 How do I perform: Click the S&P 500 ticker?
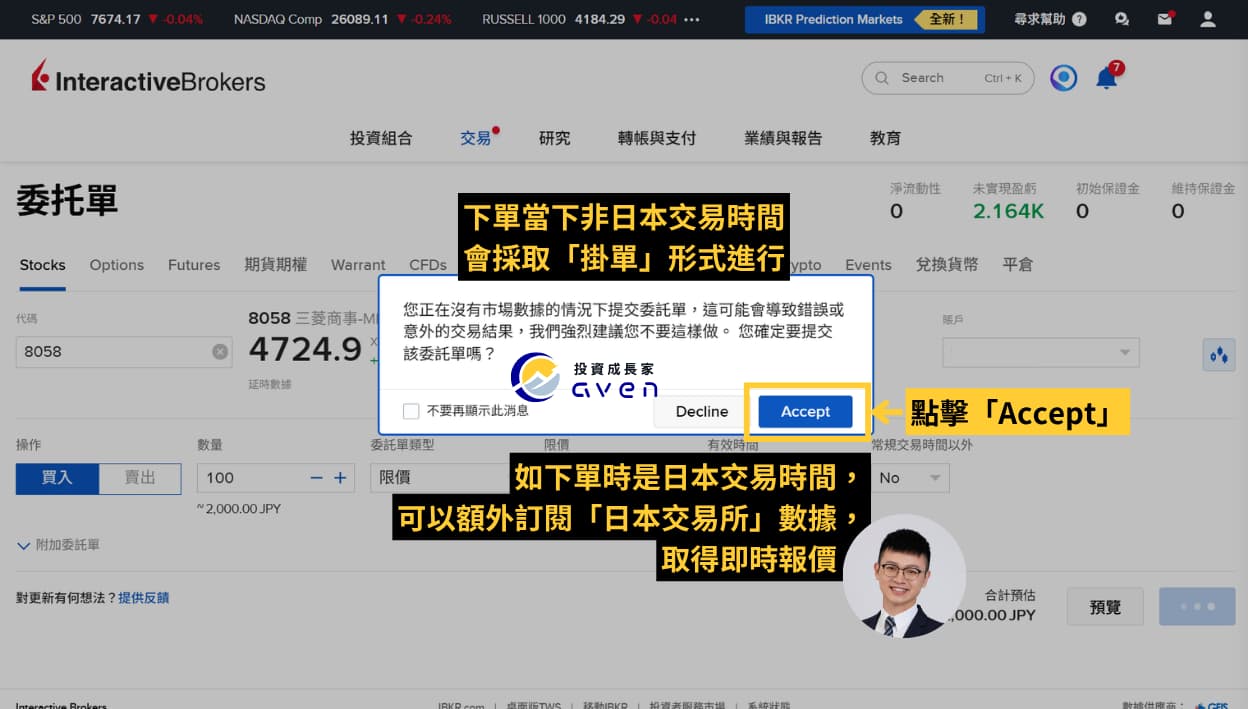click(117, 19)
